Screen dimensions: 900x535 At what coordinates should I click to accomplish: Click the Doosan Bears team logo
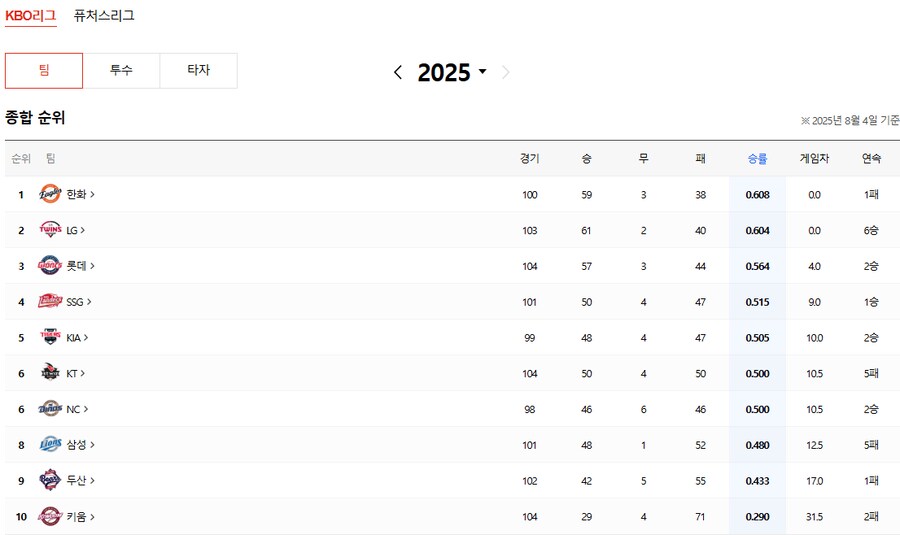[50, 480]
